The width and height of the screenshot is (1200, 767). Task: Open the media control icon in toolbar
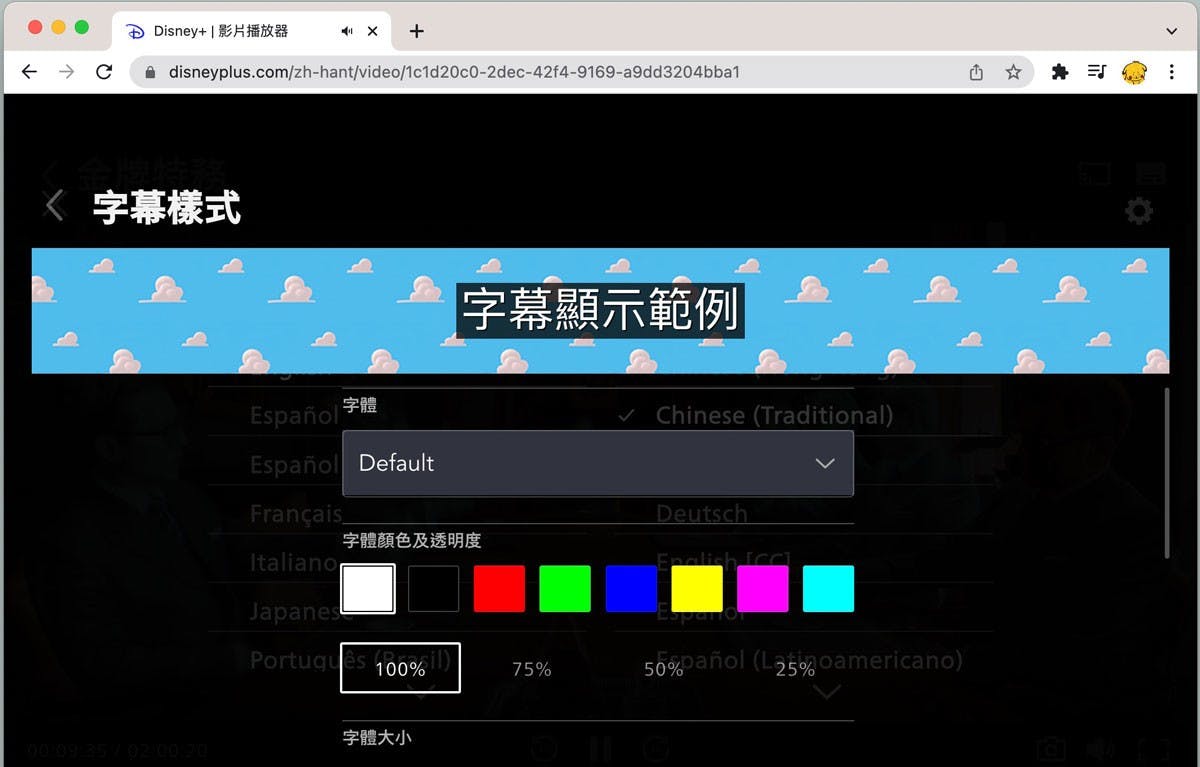(1097, 72)
